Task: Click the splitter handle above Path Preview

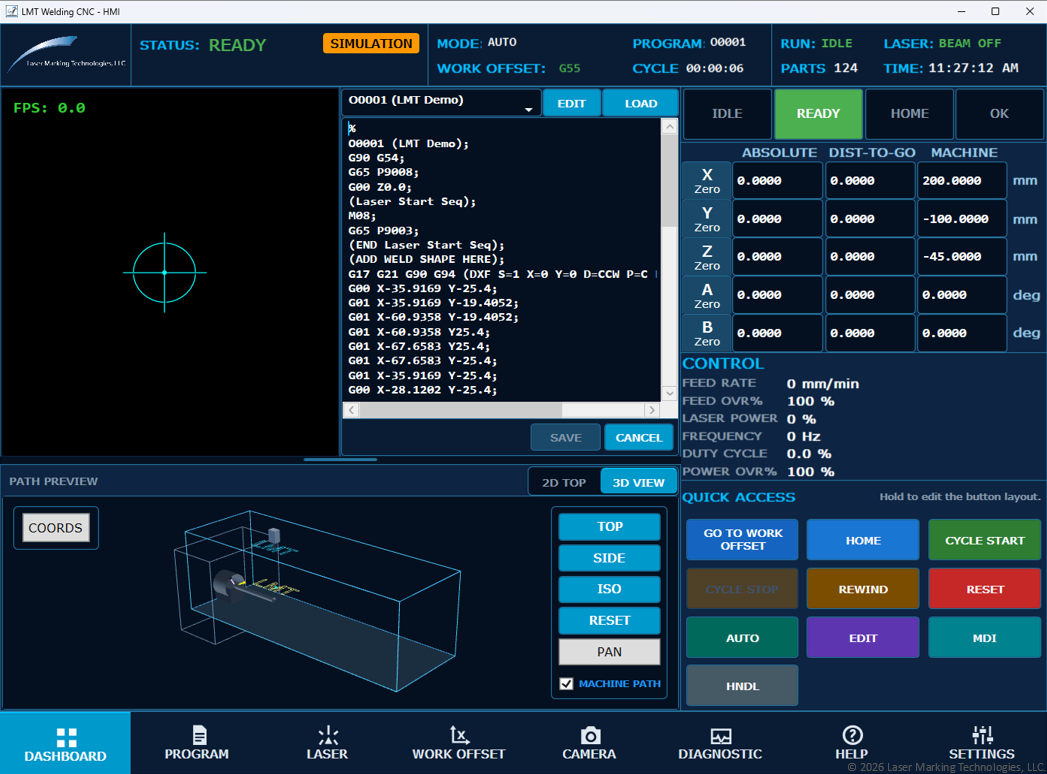Action: point(340,459)
